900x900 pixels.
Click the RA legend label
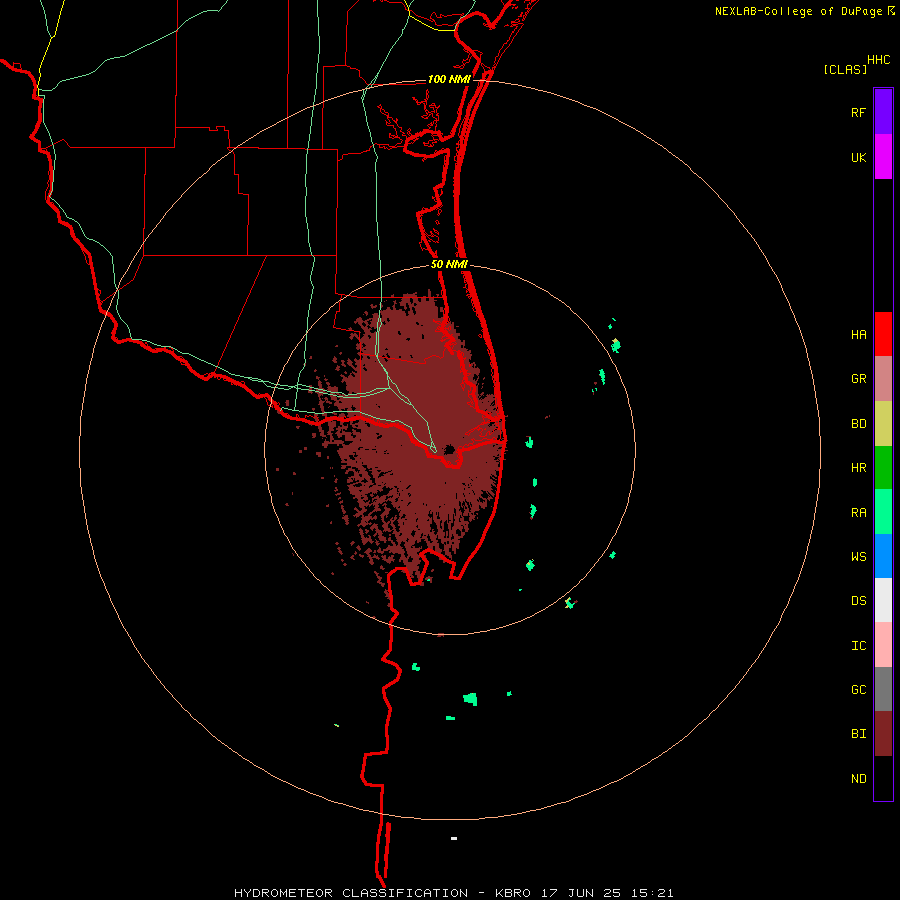pyautogui.click(x=859, y=513)
